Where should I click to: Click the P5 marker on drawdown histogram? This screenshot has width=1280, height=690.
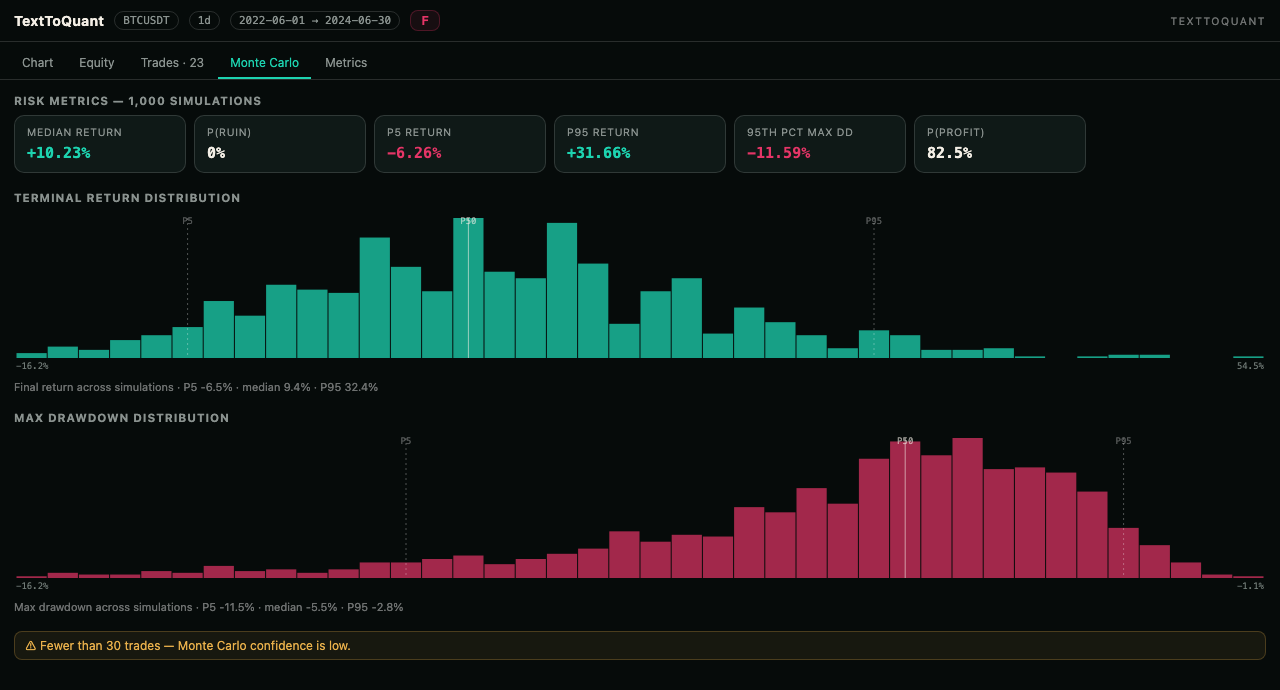point(406,441)
